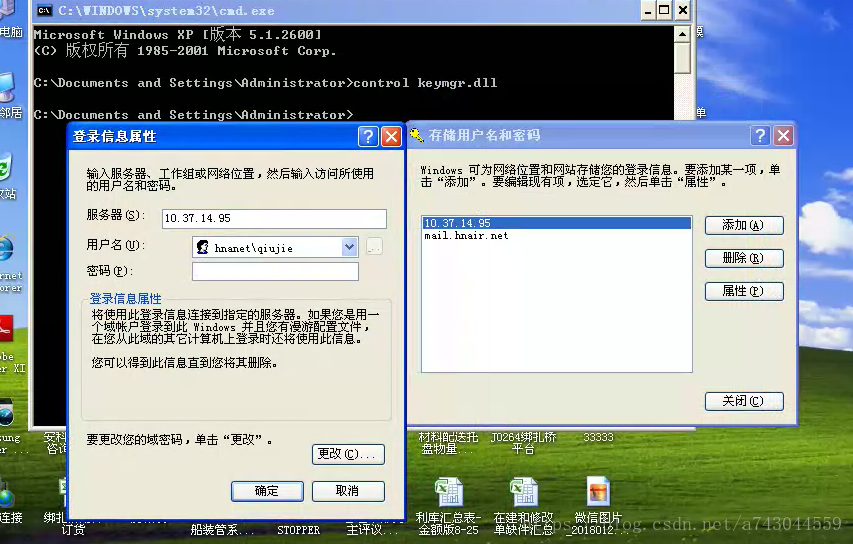The height and width of the screenshot is (544, 853).
Task: Open the 利库汇总表 Excel desktop icon
Action: pos(448,506)
